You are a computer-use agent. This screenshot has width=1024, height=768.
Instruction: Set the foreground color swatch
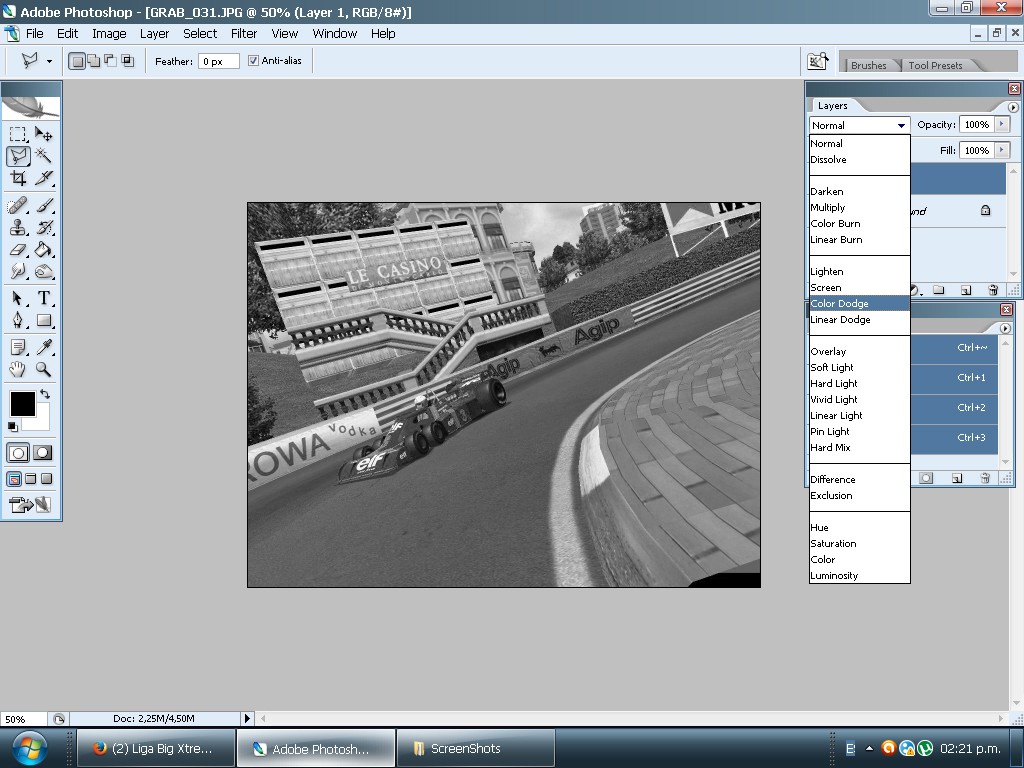coord(22,404)
